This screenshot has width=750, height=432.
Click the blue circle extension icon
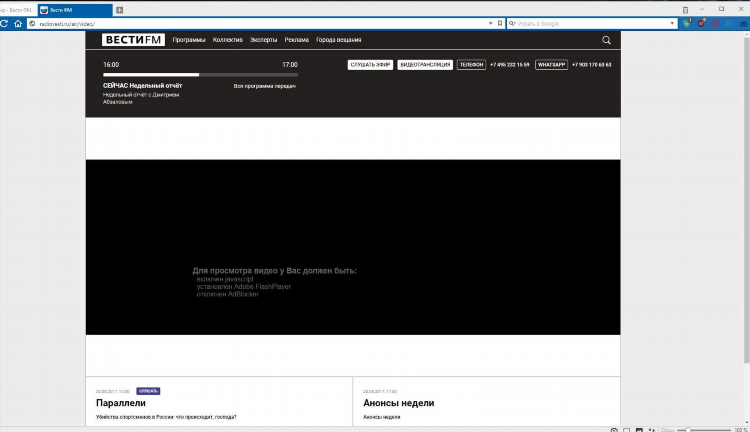(x=729, y=23)
